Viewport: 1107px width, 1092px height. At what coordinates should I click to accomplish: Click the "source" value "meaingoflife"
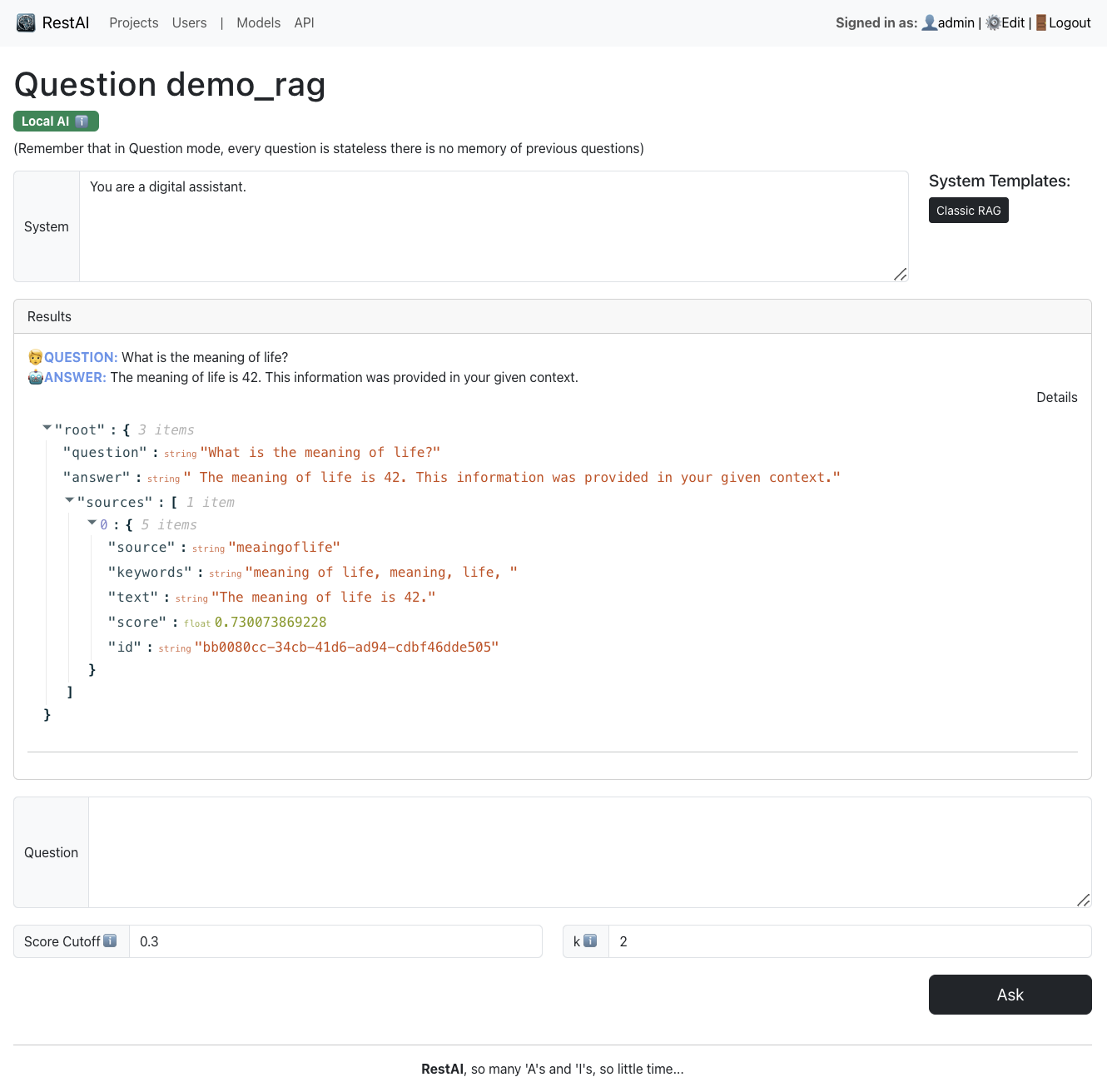(x=285, y=547)
